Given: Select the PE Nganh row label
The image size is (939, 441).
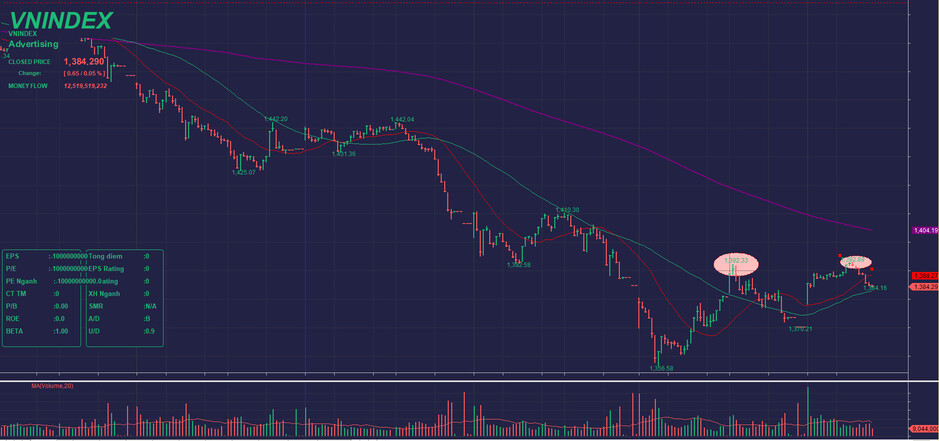Looking at the screenshot, I should (21, 281).
